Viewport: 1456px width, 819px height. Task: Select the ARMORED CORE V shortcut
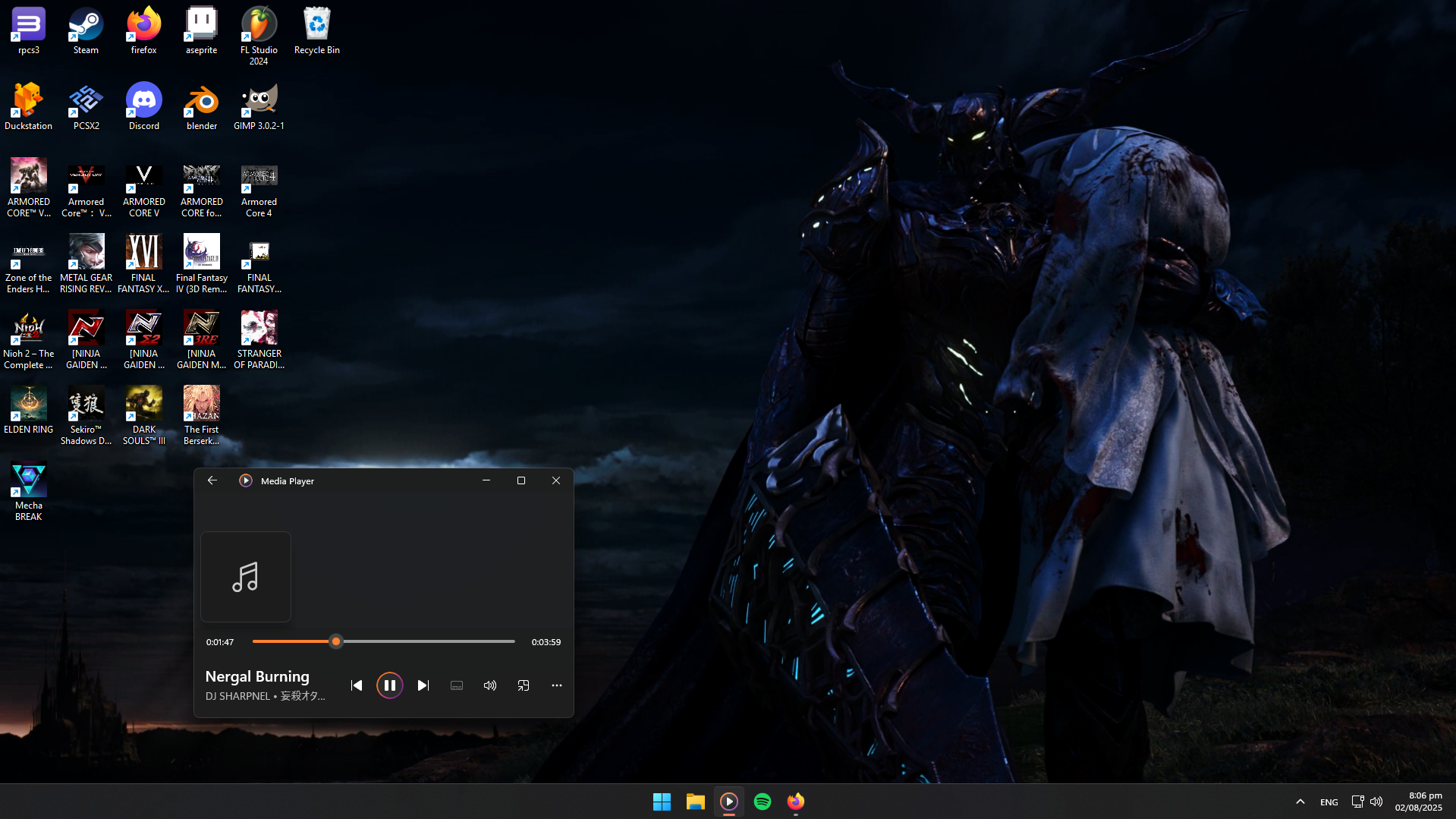(x=143, y=188)
